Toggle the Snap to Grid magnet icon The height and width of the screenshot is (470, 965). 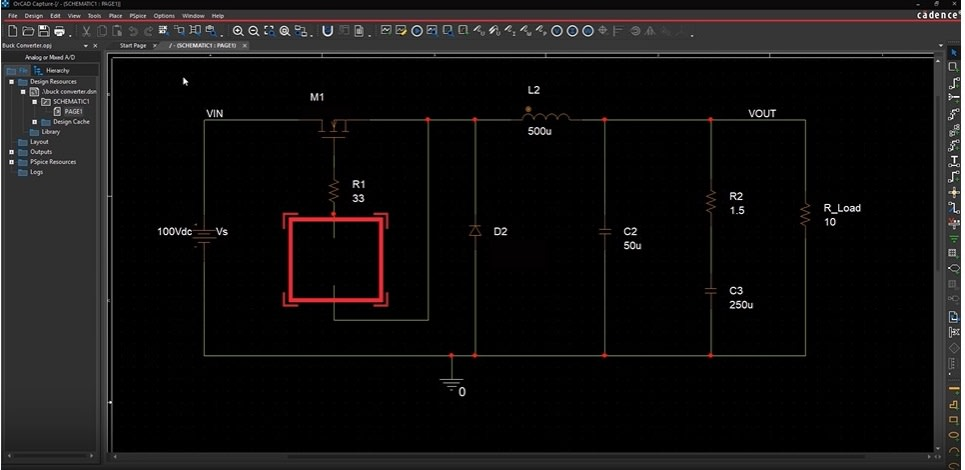point(328,31)
